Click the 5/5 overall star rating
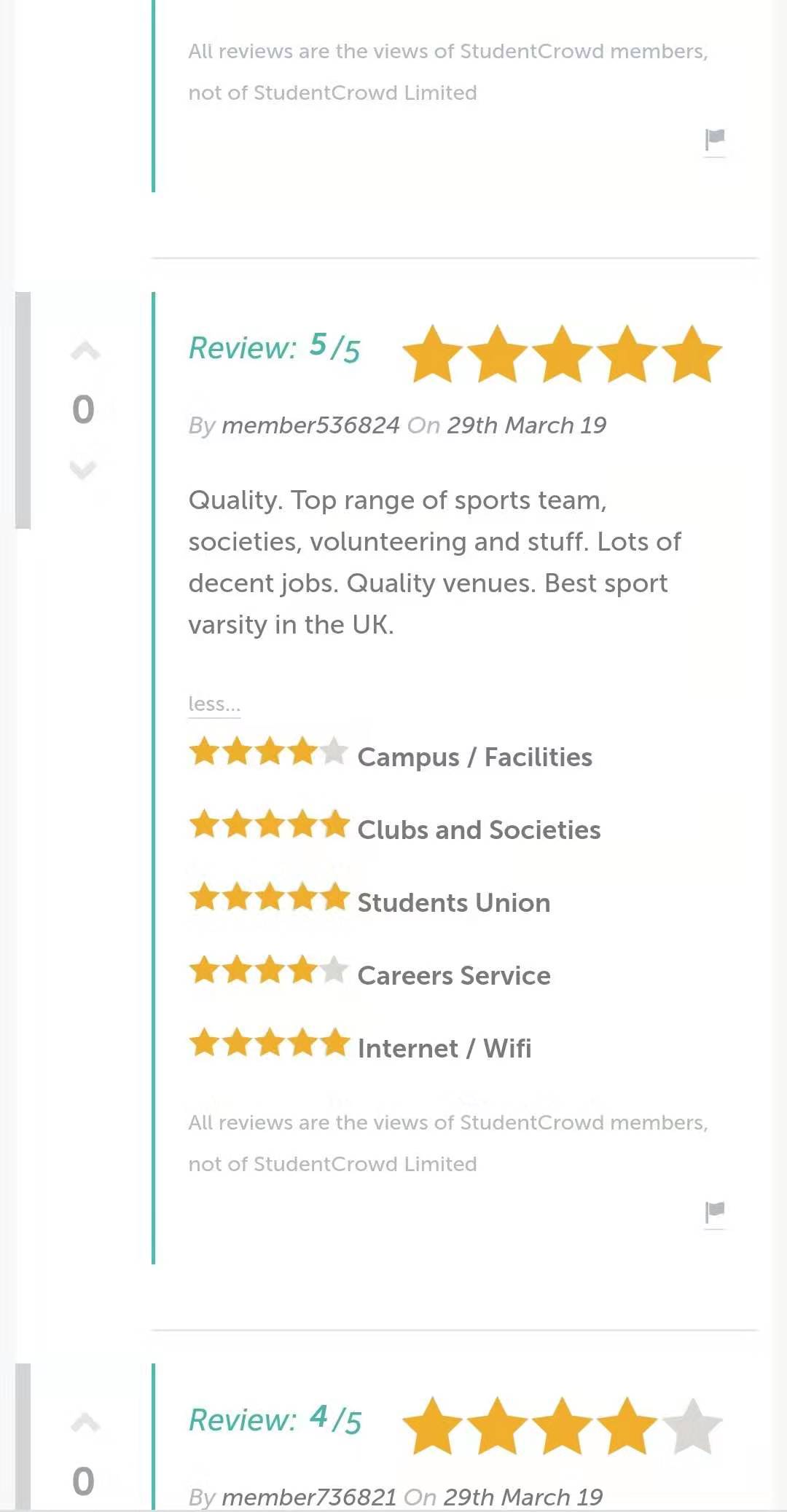Image resolution: width=787 pixels, height=1512 pixels. point(561,355)
